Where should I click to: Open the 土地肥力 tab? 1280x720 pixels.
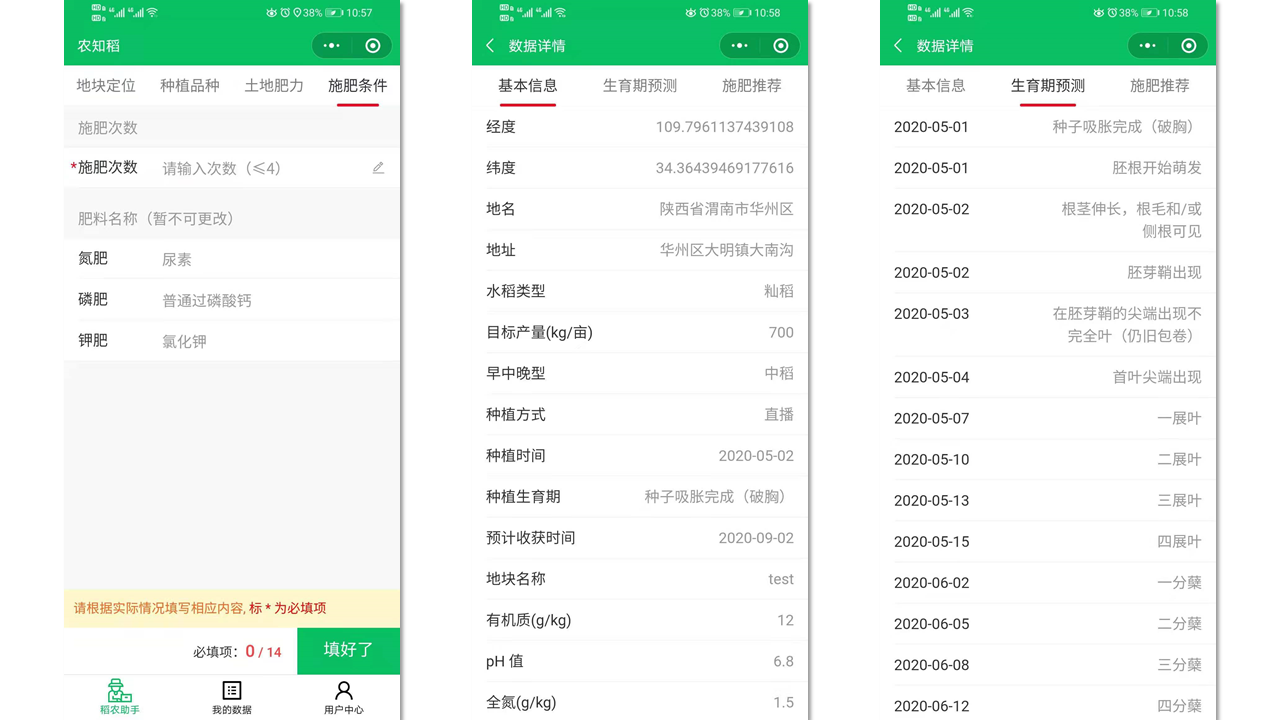[x=274, y=86]
